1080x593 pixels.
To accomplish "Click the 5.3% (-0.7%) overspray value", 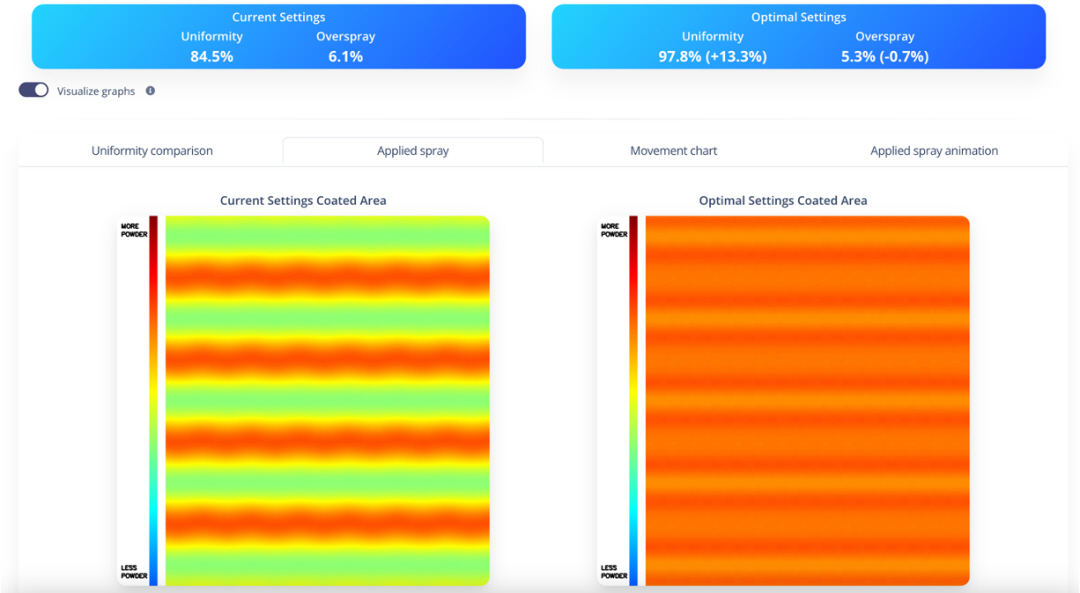I will coord(885,57).
